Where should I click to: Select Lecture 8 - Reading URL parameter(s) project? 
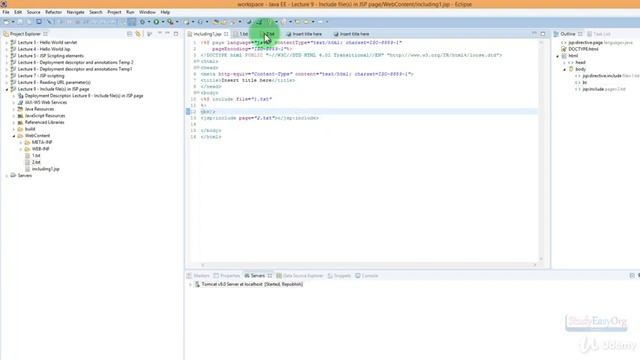coord(54,82)
